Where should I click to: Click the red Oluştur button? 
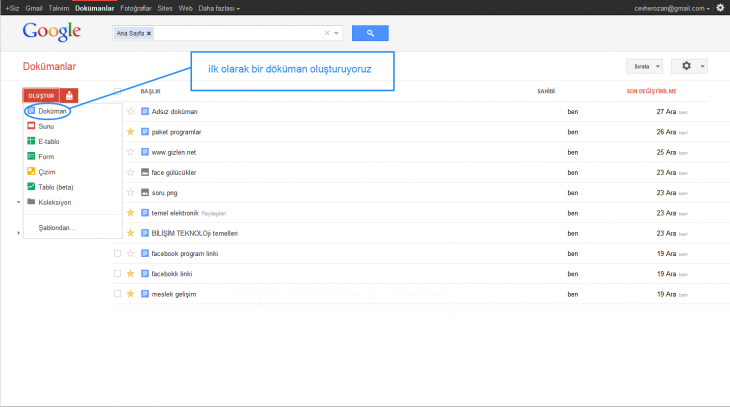(41, 95)
